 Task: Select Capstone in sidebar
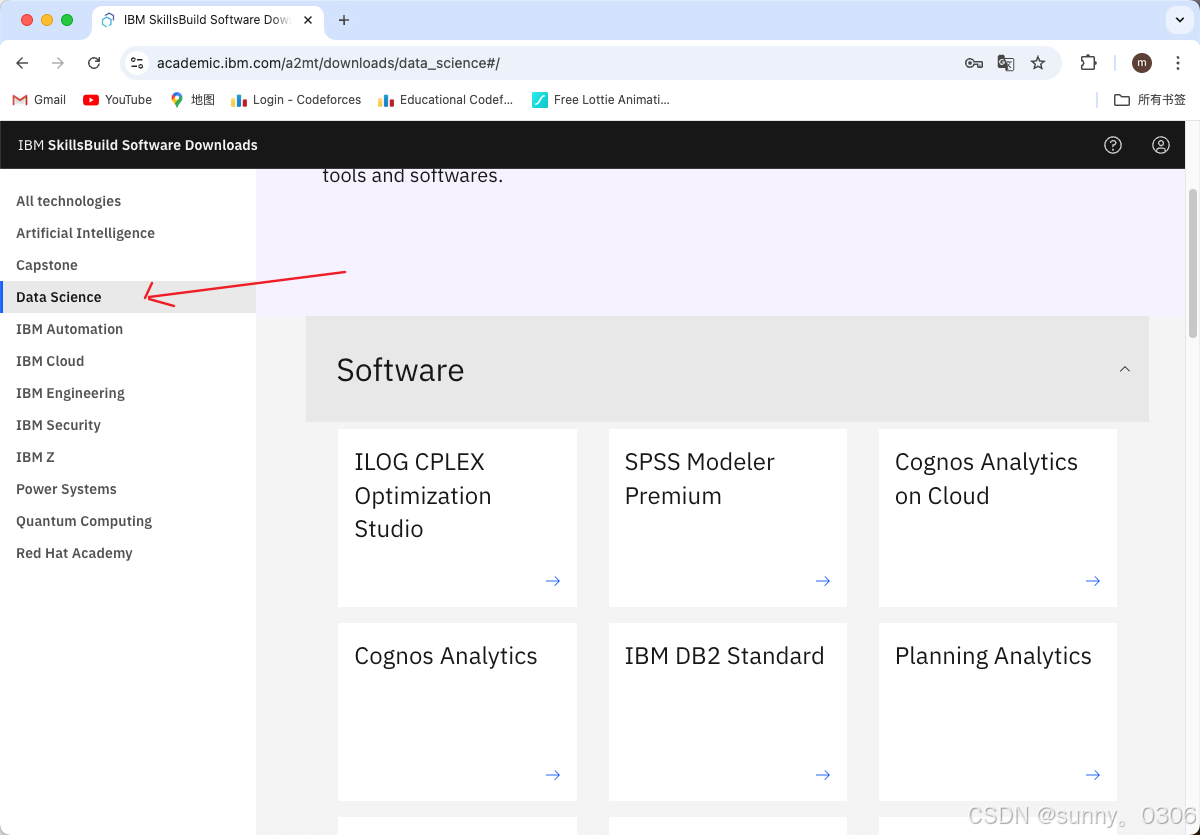[x=128, y=265]
